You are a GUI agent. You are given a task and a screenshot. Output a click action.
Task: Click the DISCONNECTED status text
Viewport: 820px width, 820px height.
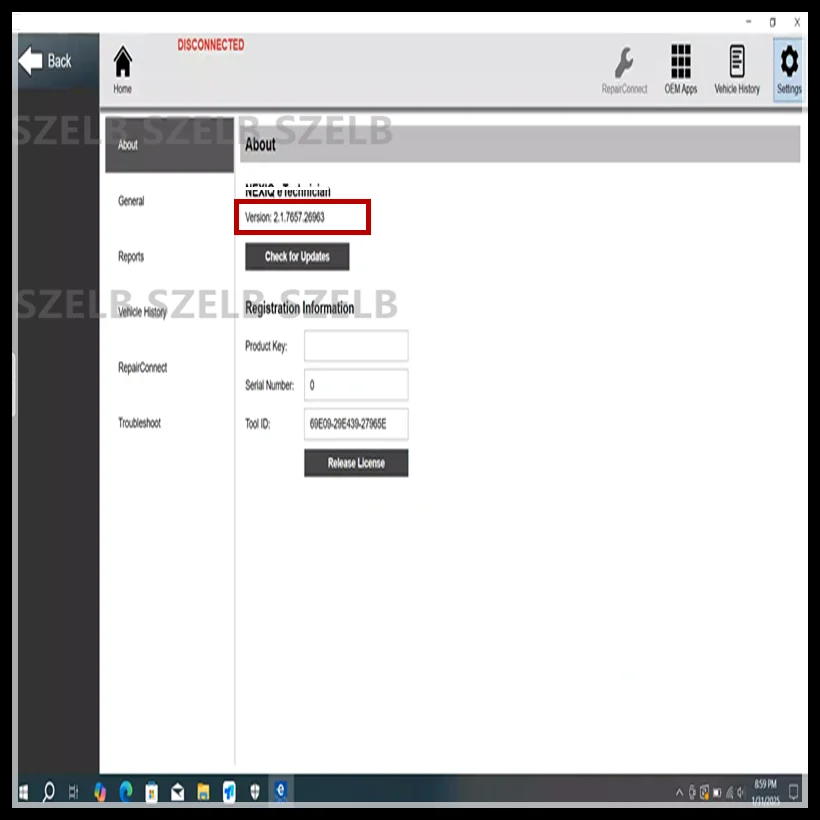click(x=211, y=45)
